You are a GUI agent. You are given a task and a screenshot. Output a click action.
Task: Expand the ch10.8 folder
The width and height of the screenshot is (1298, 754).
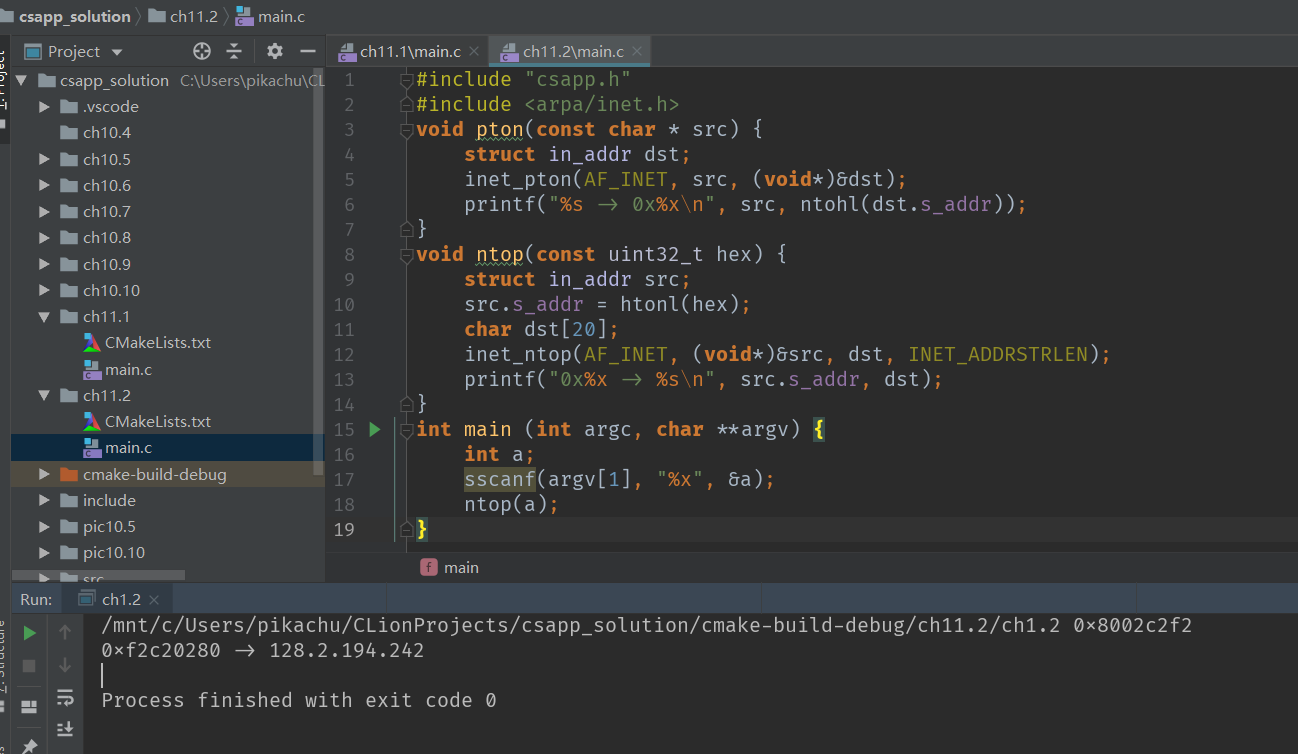tap(44, 237)
